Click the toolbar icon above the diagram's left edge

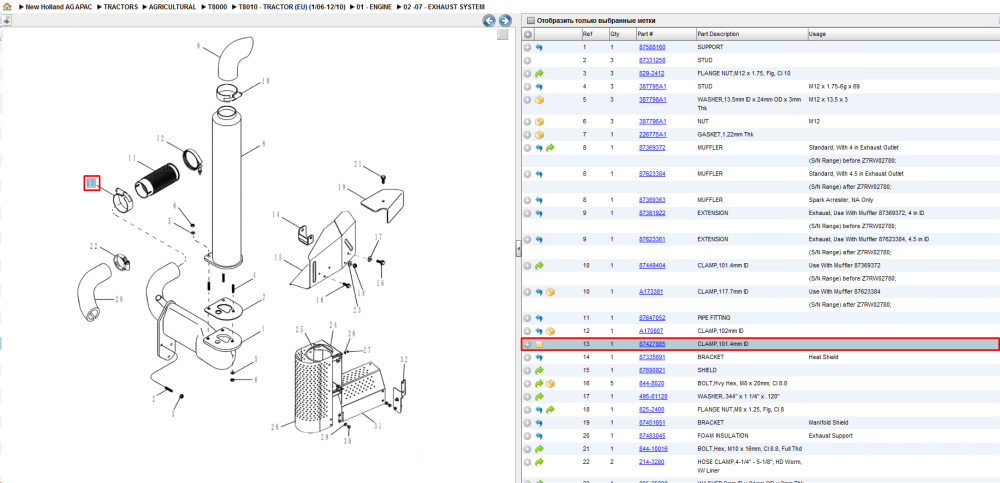[6, 20]
